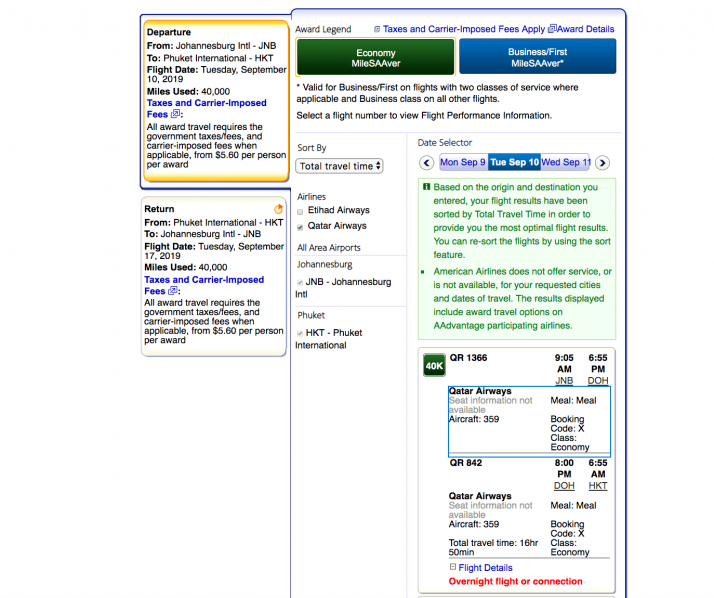Click the popup icon beside Taxes and Carrier-Imposed Fees Apply
This screenshot has width=714, height=598.
pyautogui.click(x=377, y=30)
